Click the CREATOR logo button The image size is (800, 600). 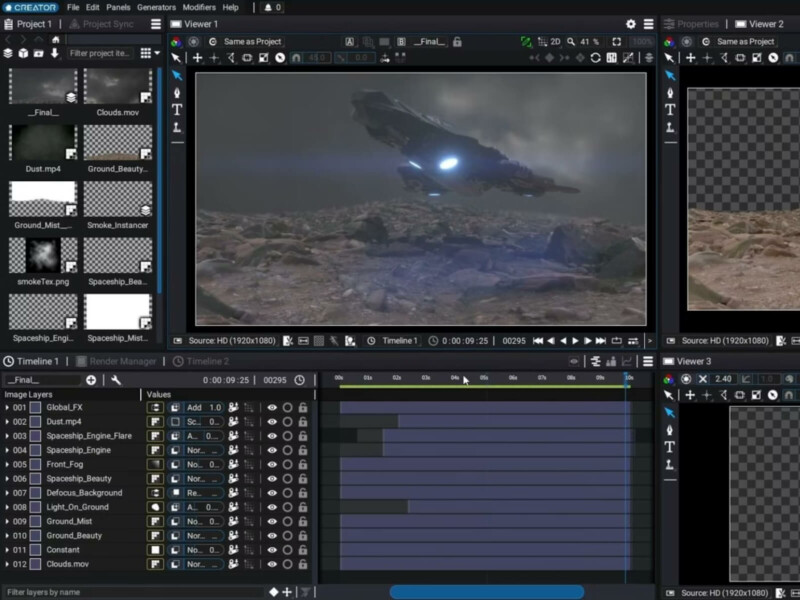tap(30, 7)
